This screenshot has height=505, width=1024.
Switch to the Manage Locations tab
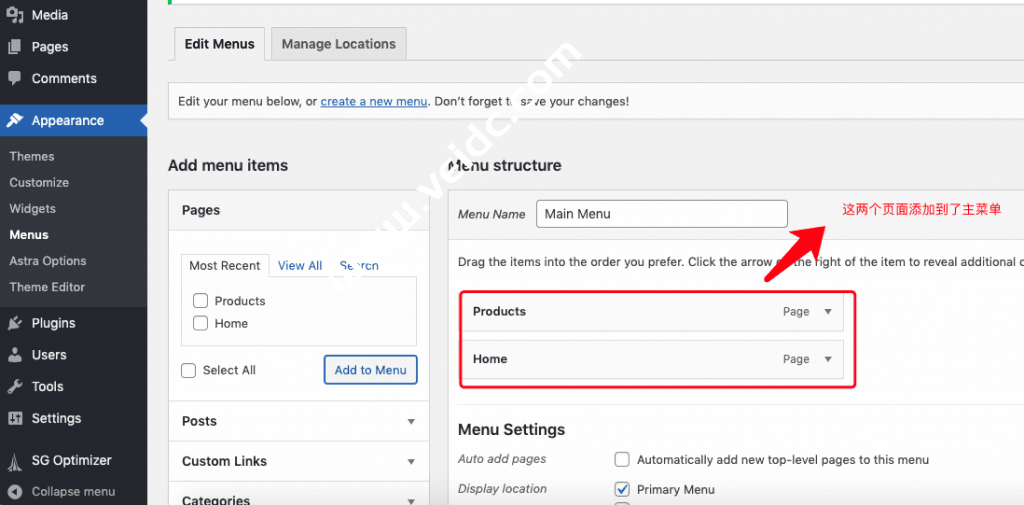pos(338,44)
